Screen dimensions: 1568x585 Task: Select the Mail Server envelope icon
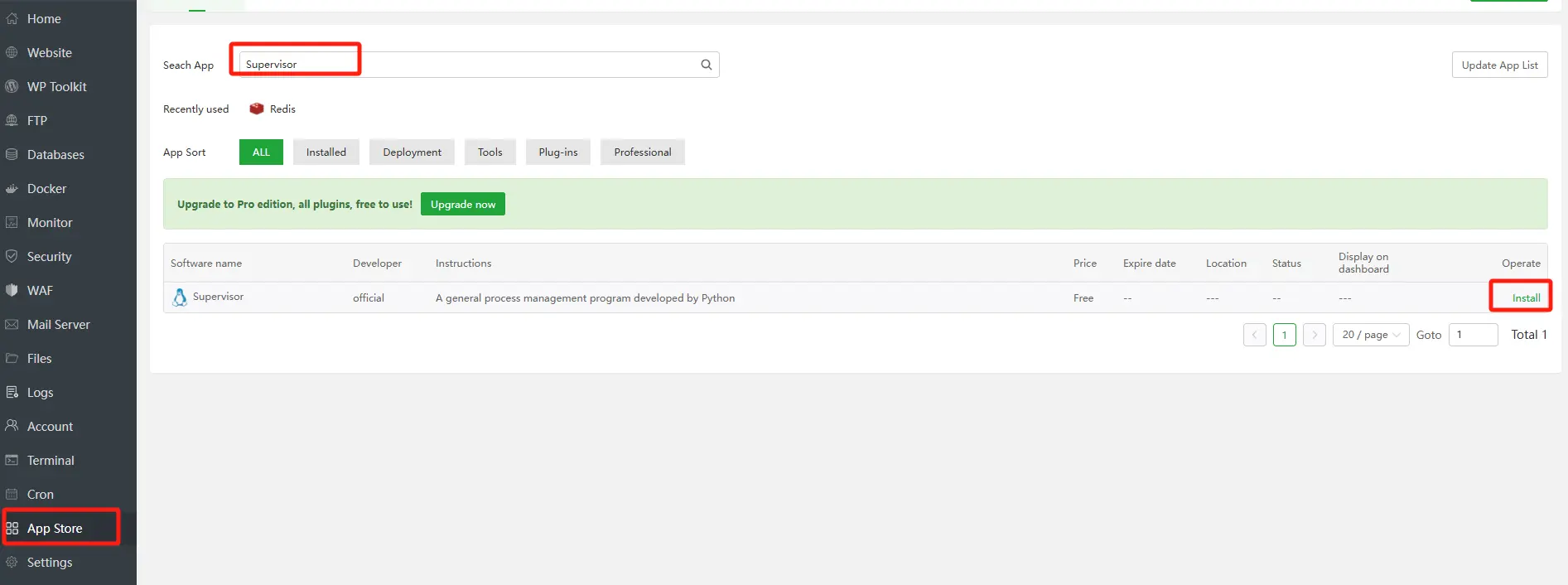pyautogui.click(x=12, y=324)
